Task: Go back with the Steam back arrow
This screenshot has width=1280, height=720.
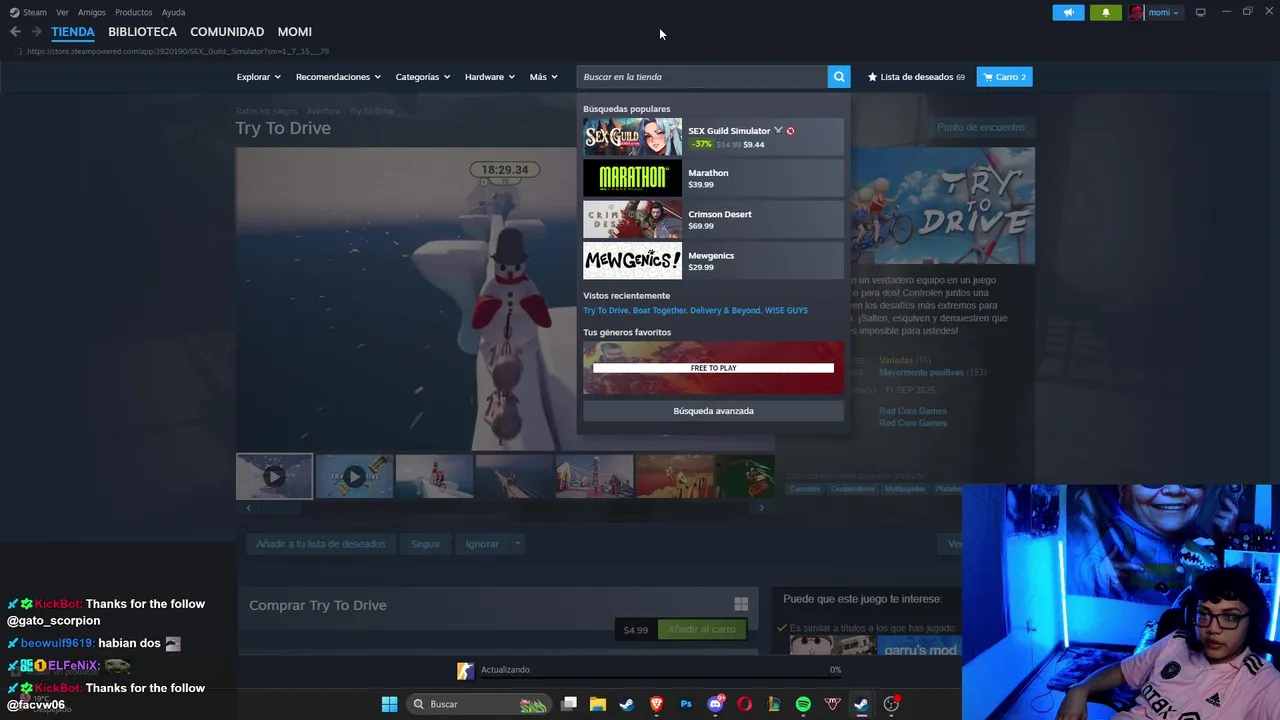Action: pyautogui.click(x=15, y=32)
